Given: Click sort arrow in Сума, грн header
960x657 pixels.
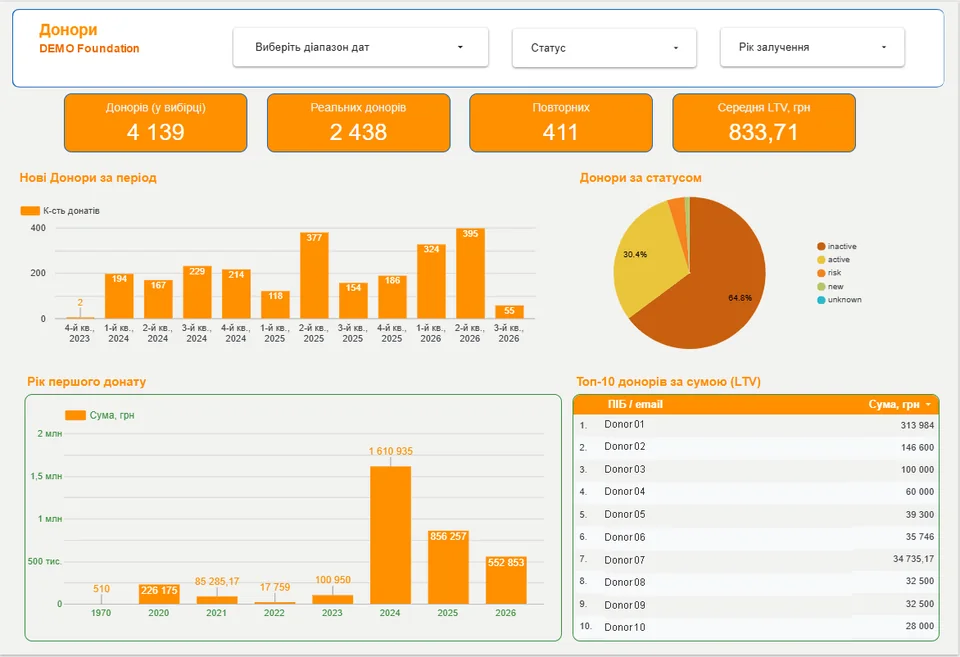Looking at the screenshot, I should pos(929,405).
